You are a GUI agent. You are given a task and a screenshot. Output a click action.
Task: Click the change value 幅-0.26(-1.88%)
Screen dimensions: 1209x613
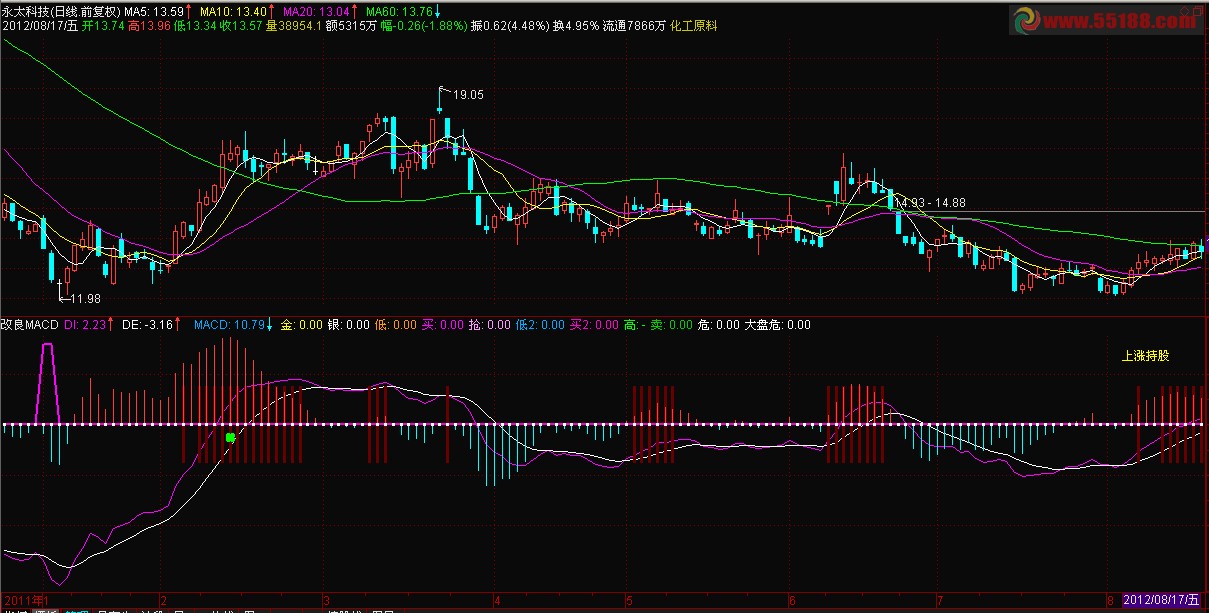tap(423, 25)
